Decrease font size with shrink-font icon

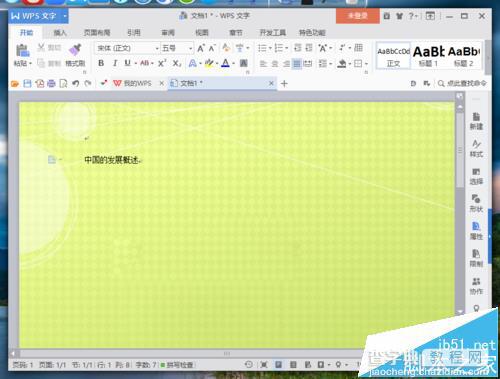[212, 48]
